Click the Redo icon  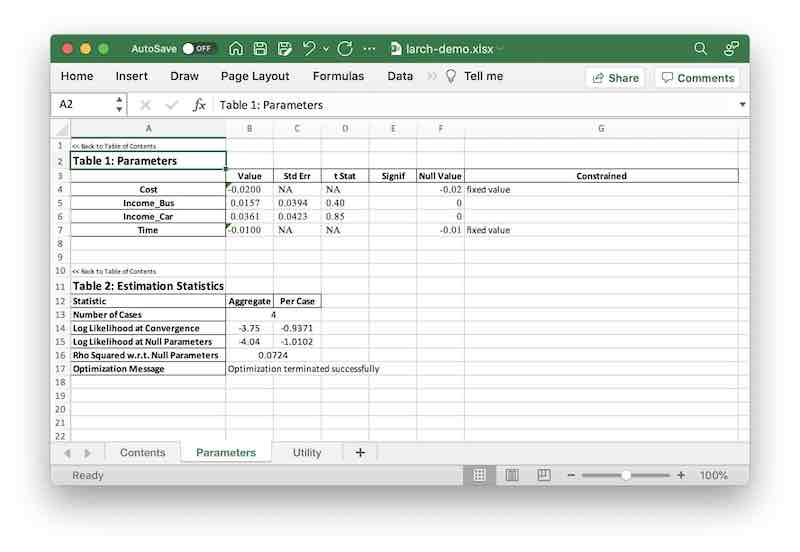tap(345, 48)
